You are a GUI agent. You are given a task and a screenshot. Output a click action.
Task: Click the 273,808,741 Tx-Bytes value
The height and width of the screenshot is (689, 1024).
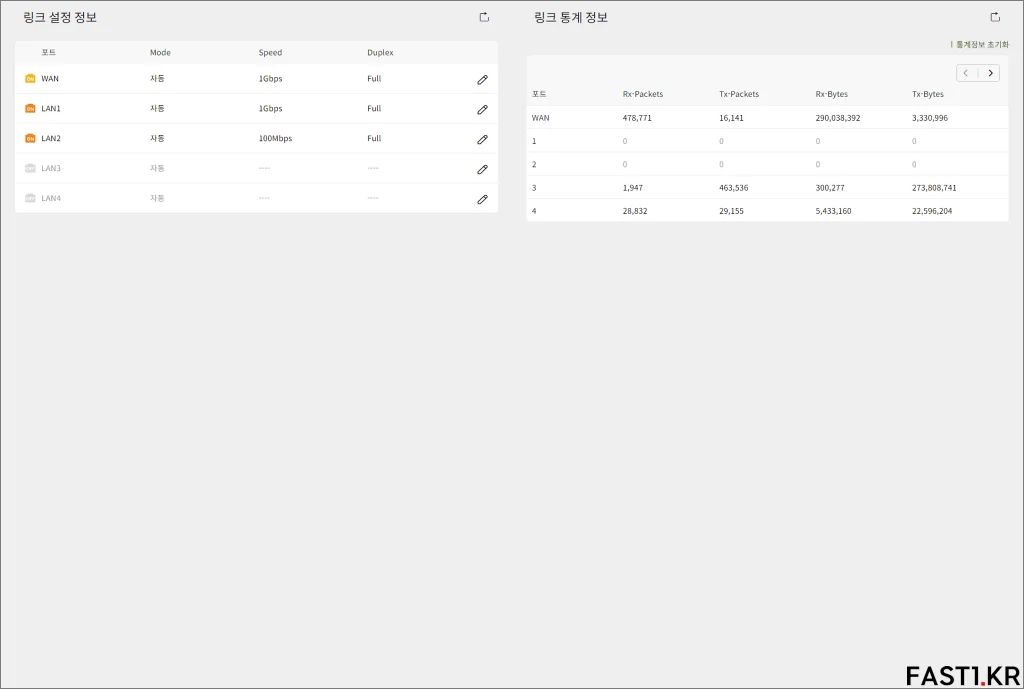point(934,187)
